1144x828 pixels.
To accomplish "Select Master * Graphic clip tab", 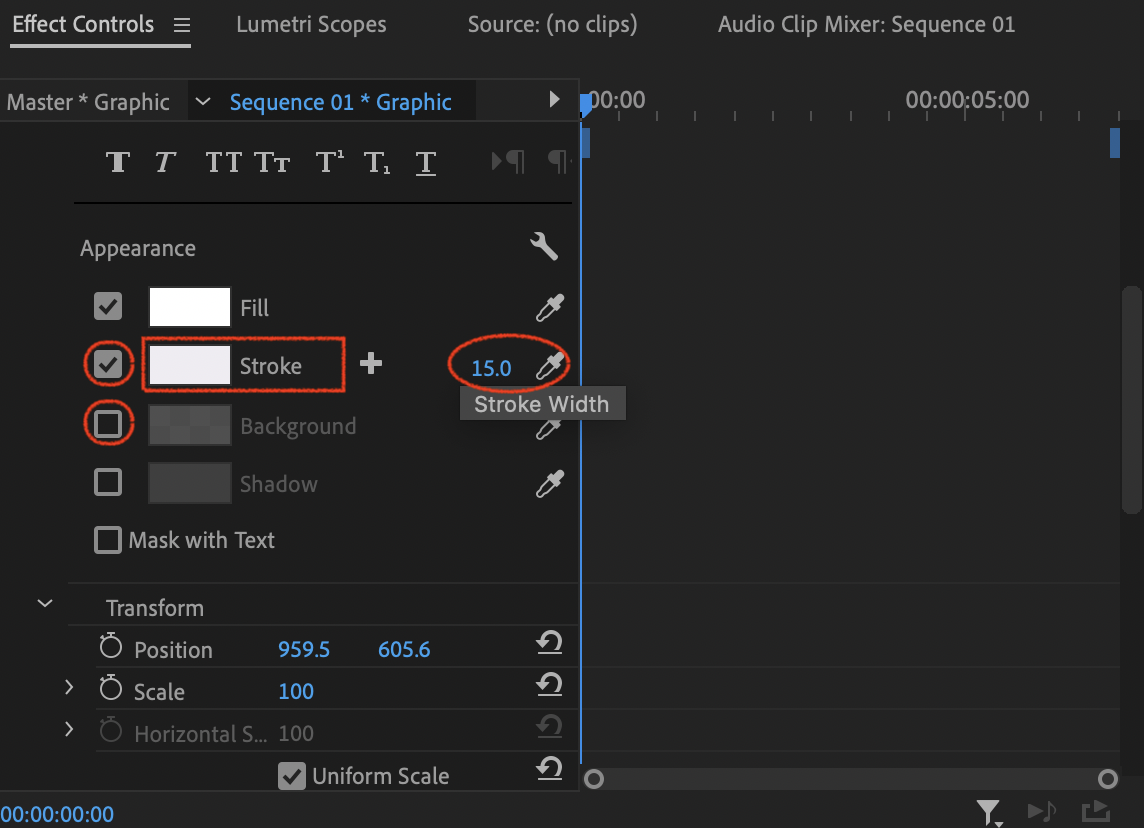I will click(x=88, y=102).
